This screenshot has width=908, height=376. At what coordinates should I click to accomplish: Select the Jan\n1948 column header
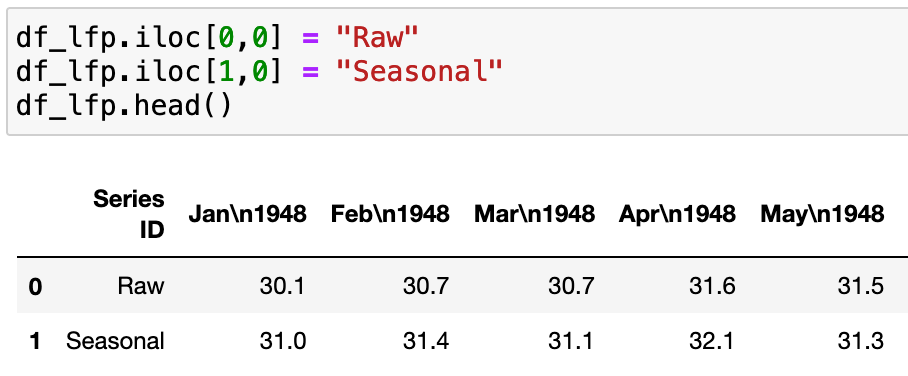click(x=247, y=214)
